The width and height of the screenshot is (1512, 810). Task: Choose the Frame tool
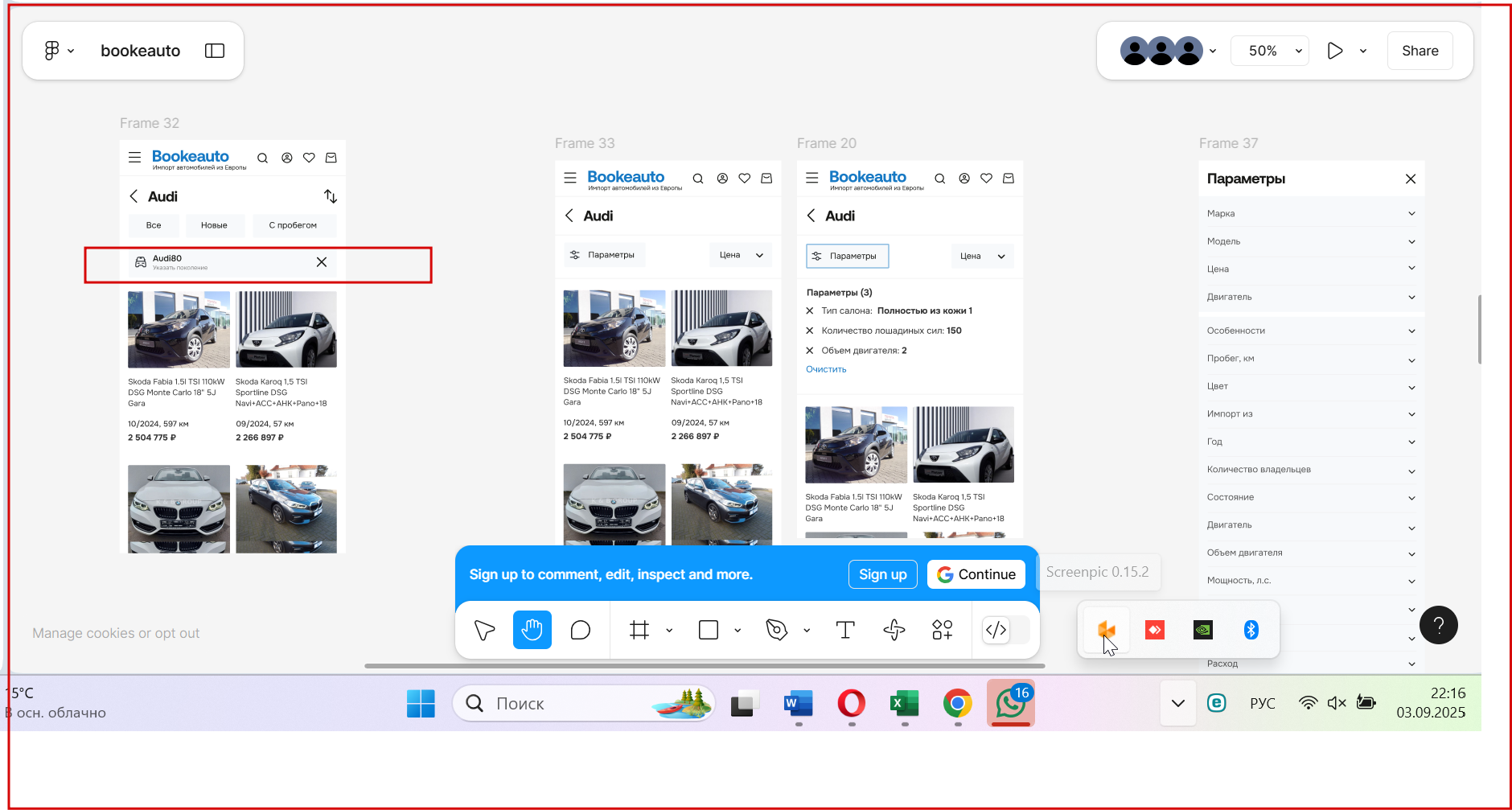click(x=639, y=630)
